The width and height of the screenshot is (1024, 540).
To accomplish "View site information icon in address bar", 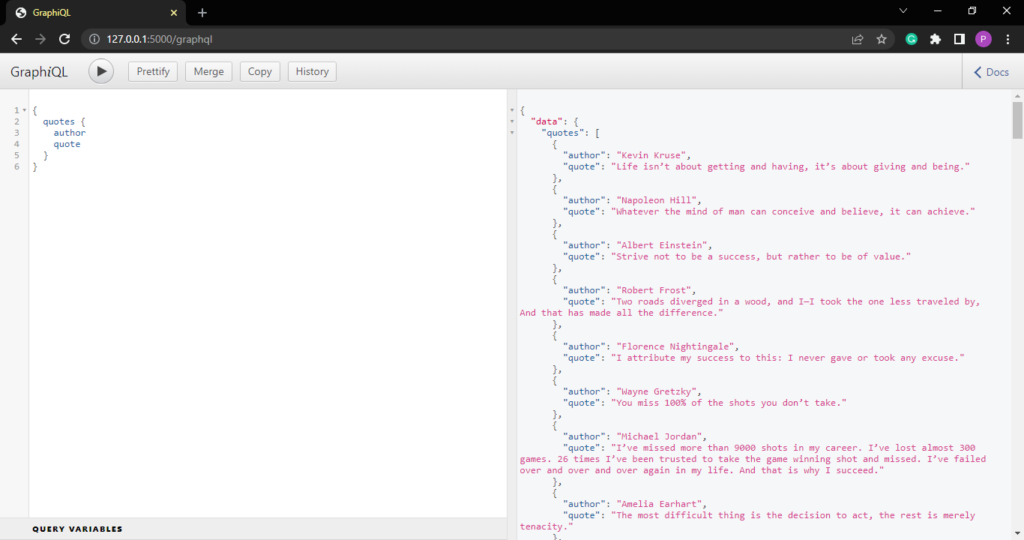I will (x=94, y=39).
